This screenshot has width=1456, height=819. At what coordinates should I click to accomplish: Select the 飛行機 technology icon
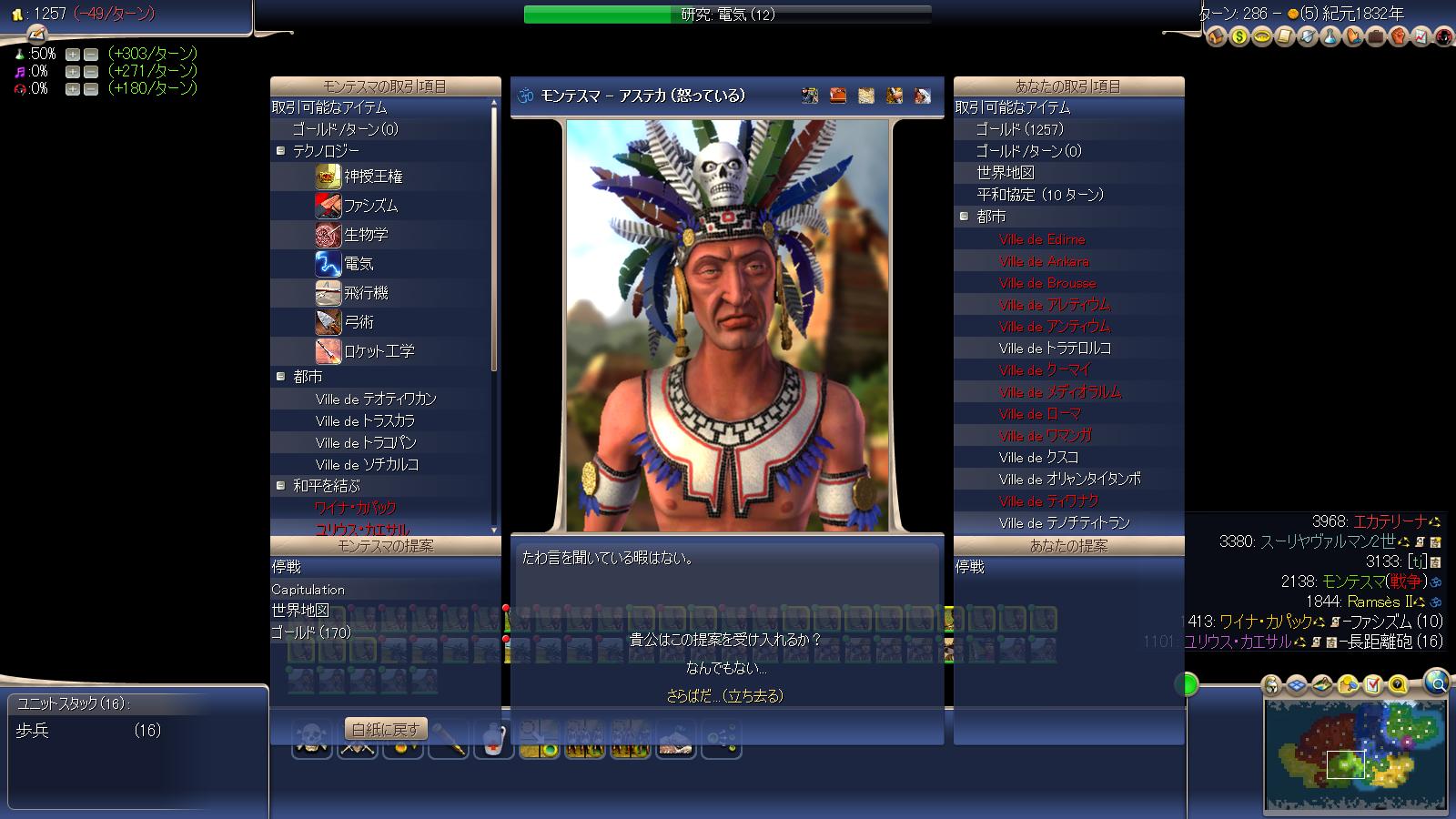[x=328, y=293]
